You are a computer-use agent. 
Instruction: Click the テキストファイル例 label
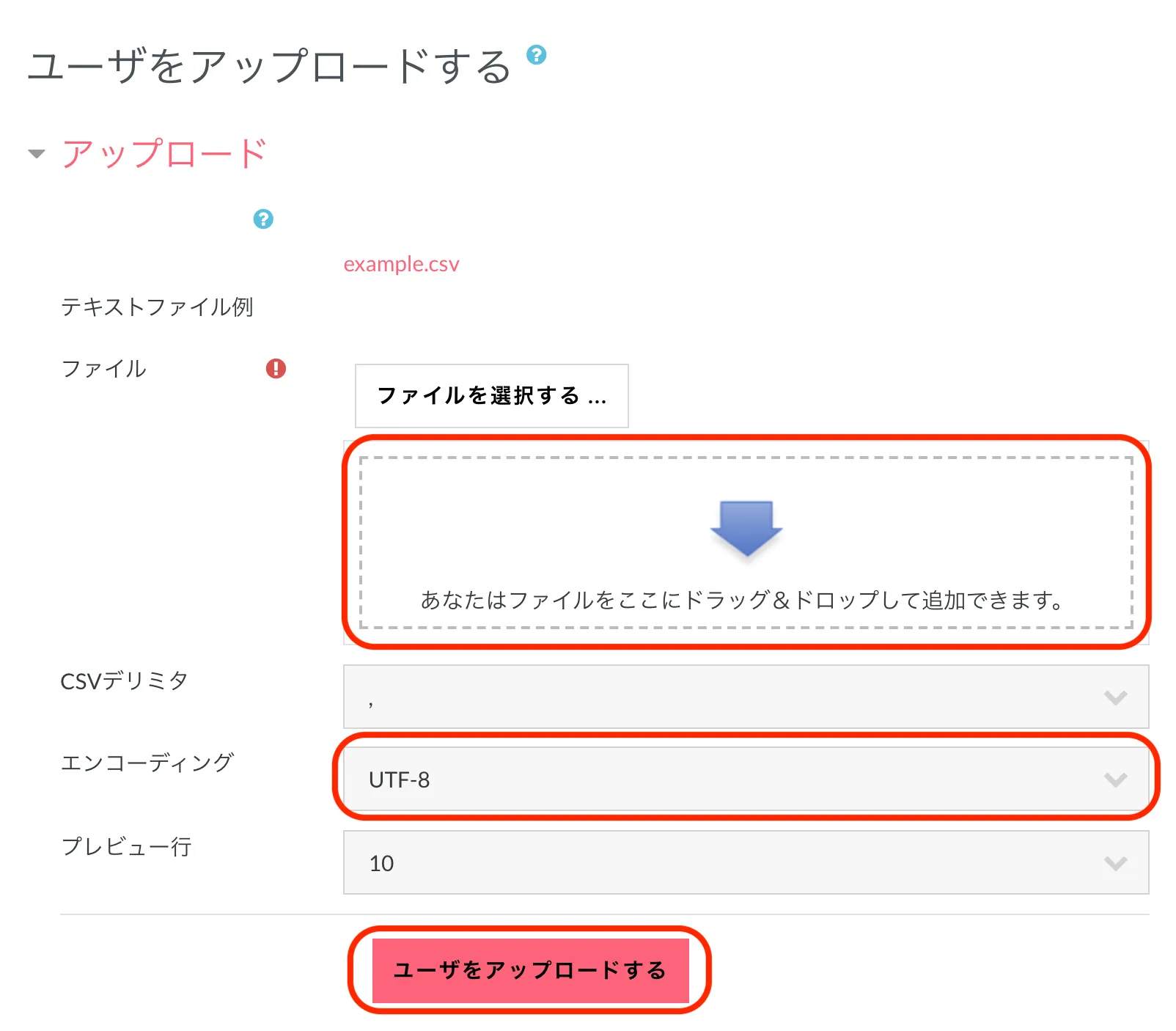pyautogui.click(x=157, y=307)
